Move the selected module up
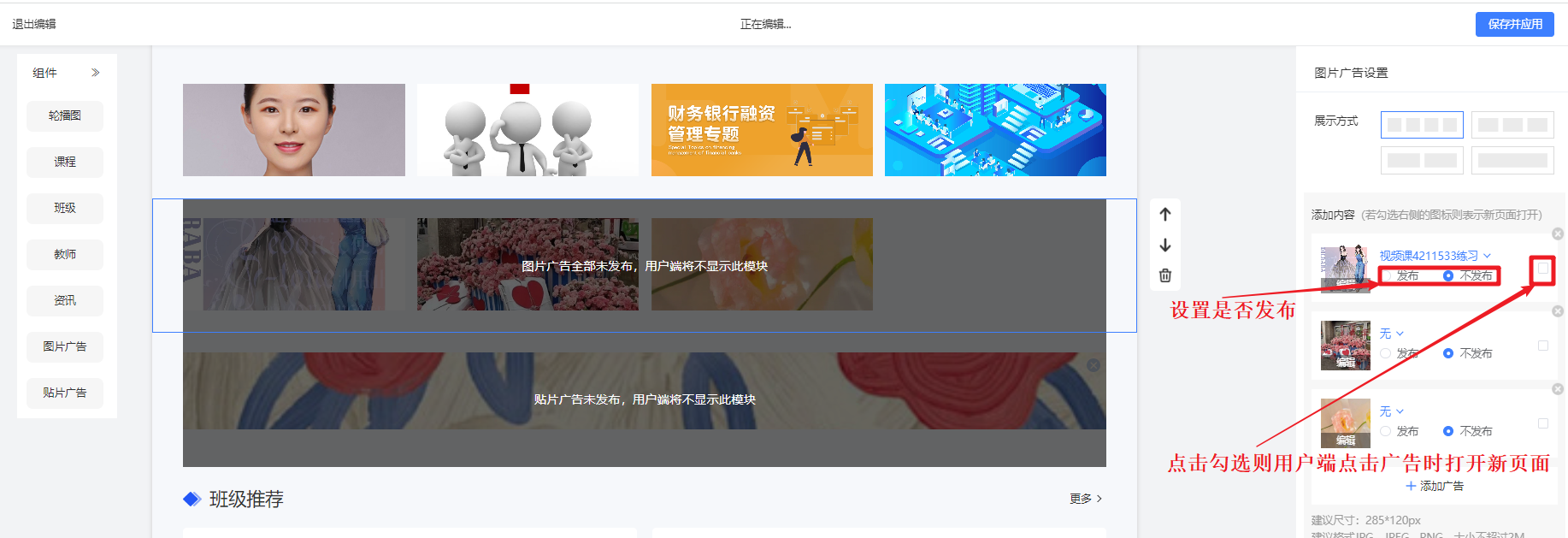Screen dimensions: 1568x538 coord(1164,214)
